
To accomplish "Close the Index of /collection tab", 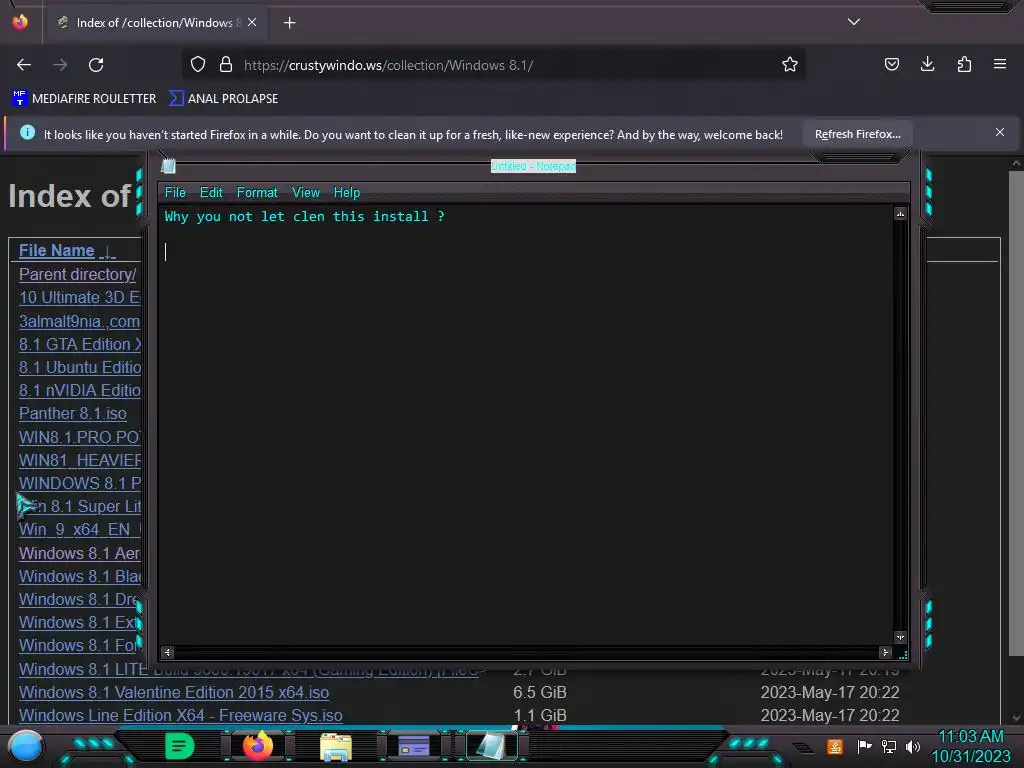I will coord(252,22).
